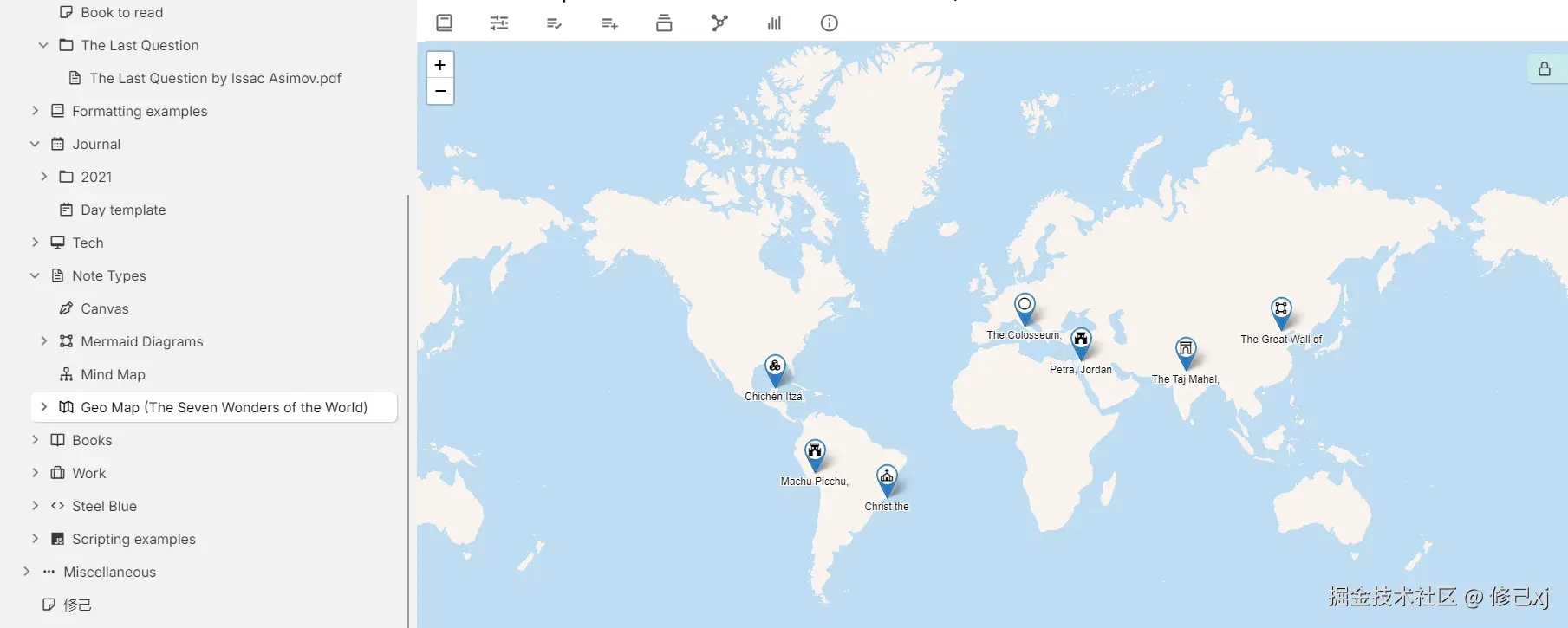Zoom out on the map
1568x628 pixels.
pyautogui.click(x=440, y=91)
